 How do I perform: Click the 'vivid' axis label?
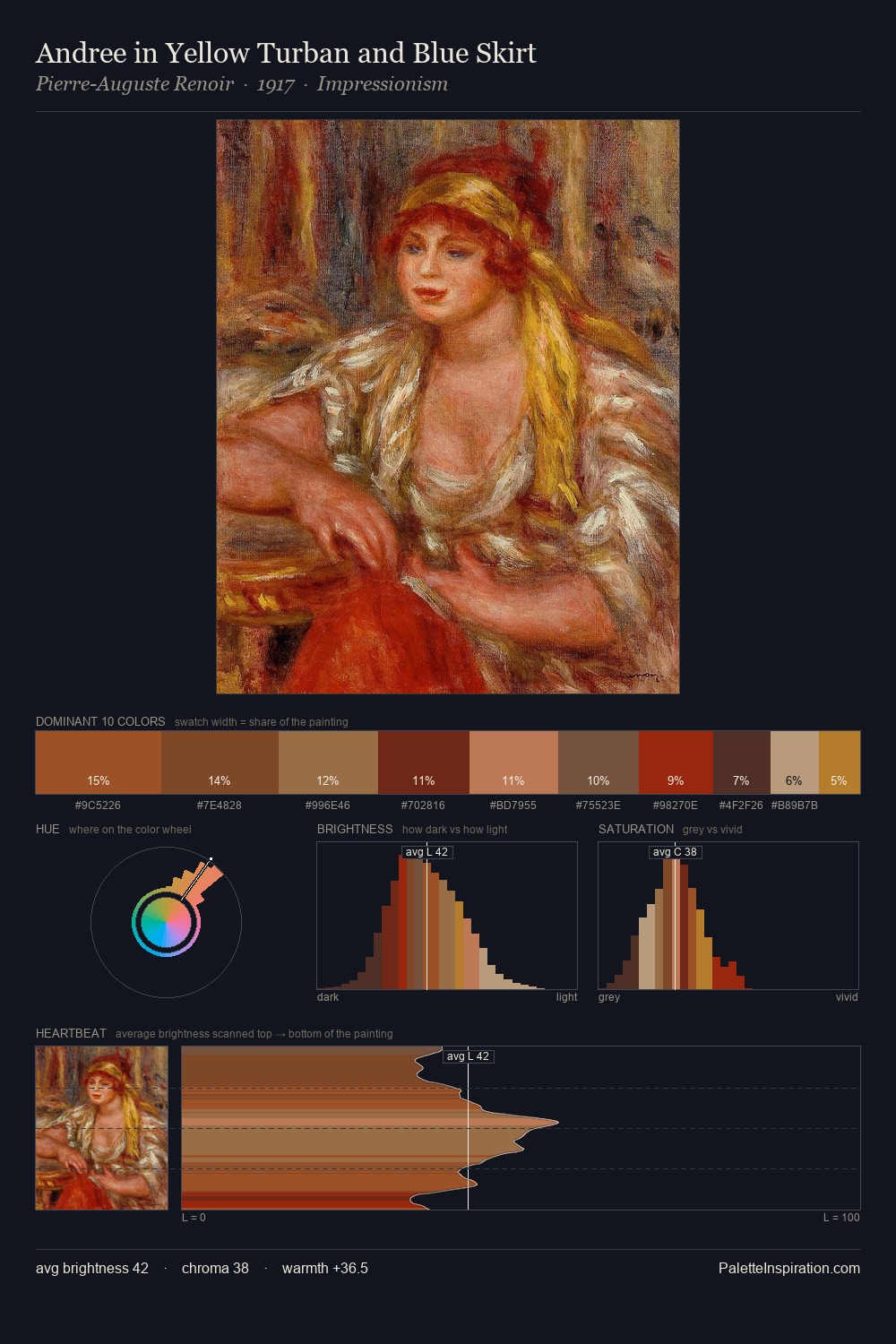847,997
